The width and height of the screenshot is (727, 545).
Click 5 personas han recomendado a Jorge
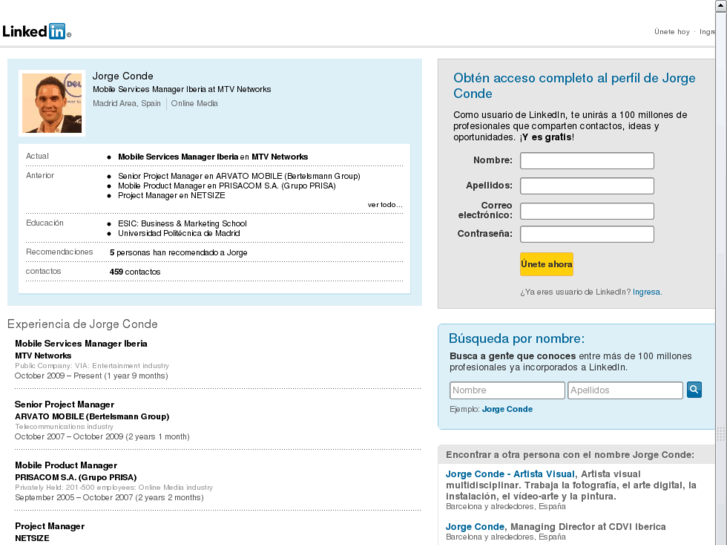tap(179, 253)
